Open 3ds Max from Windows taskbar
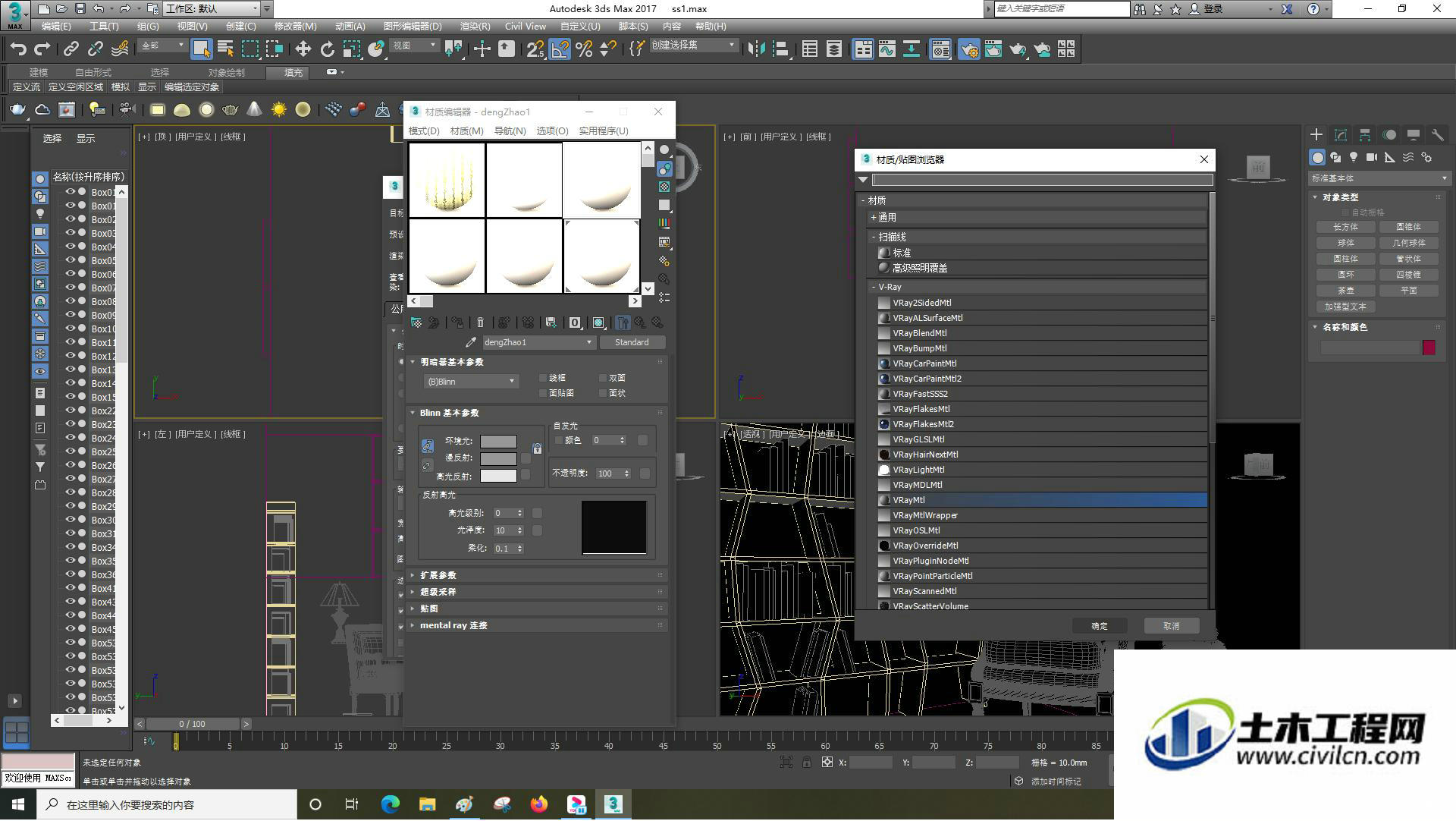Screen dimensions: 1456x821 click(613, 804)
